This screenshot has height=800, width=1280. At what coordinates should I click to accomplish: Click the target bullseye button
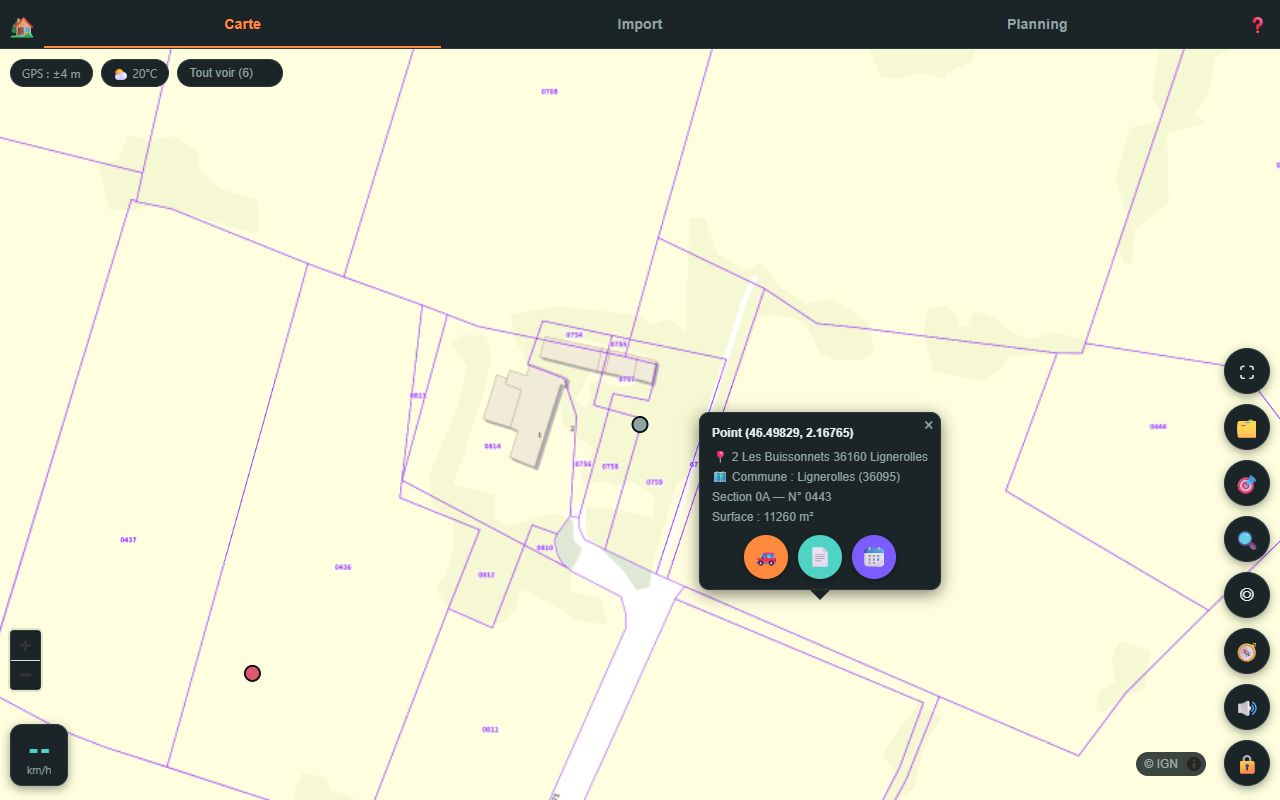click(x=1247, y=484)
